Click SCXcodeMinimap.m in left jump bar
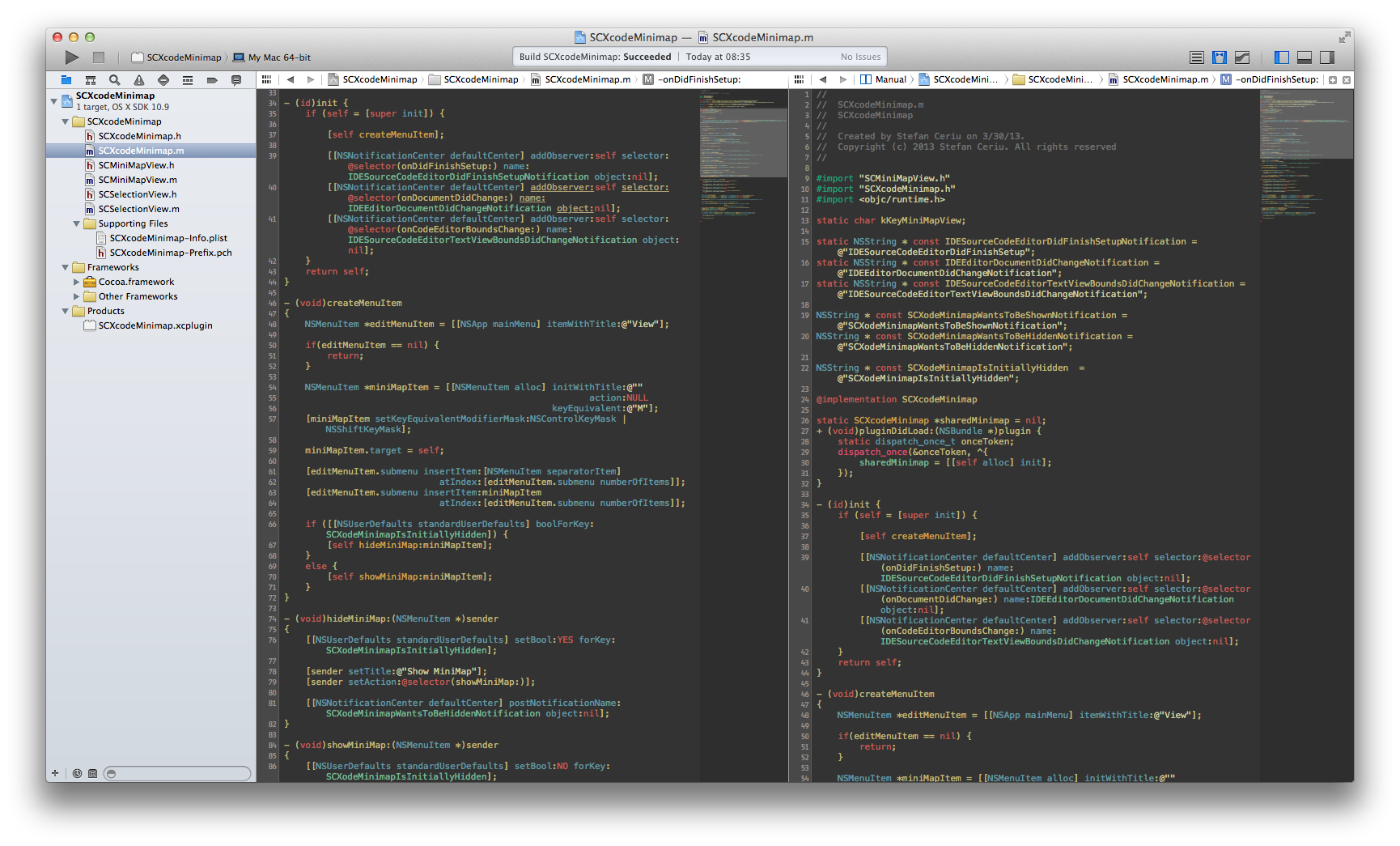 580,79
